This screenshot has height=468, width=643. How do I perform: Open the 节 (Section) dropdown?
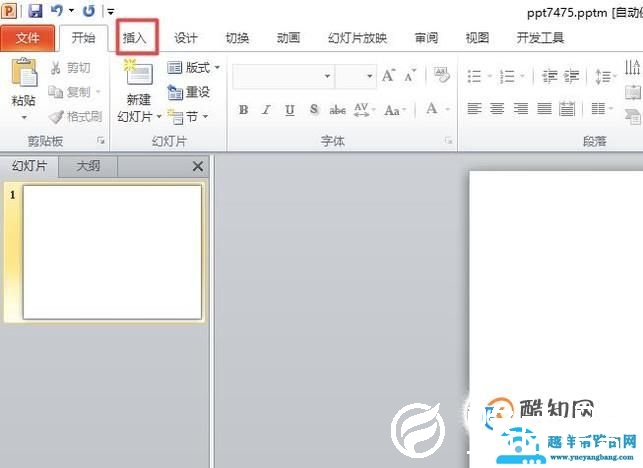[187, 117]
